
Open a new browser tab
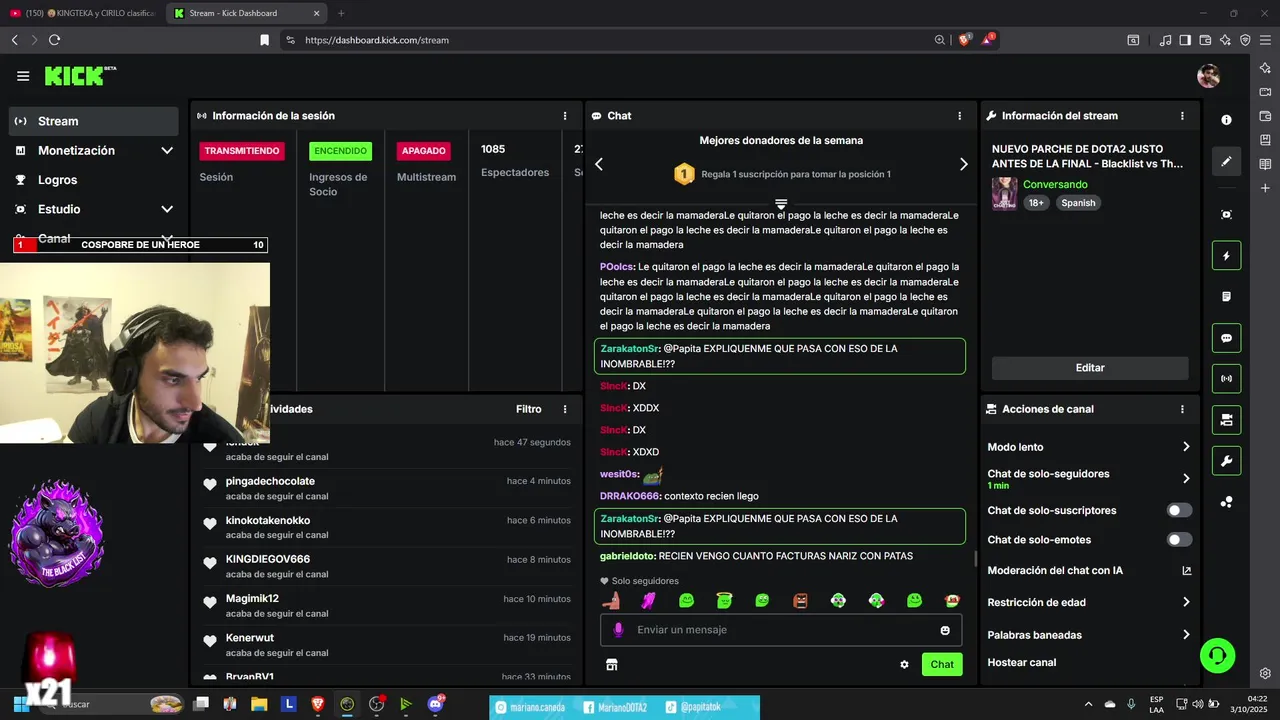coord(341,13)
